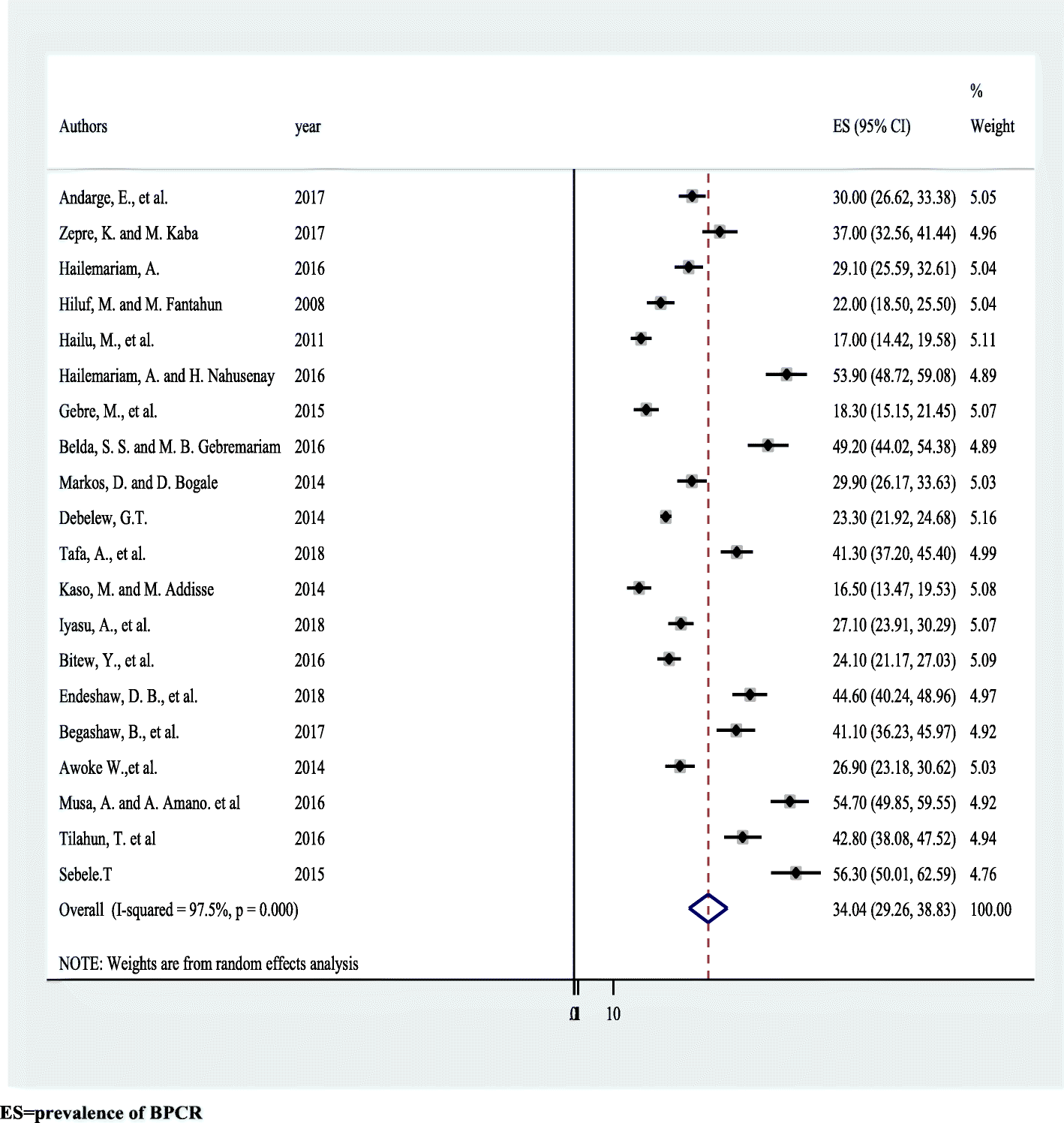Click the weight value "5.11"
Image resolution: width=1064 pixels, height=1123 pixels.
[x=983, y=340]
